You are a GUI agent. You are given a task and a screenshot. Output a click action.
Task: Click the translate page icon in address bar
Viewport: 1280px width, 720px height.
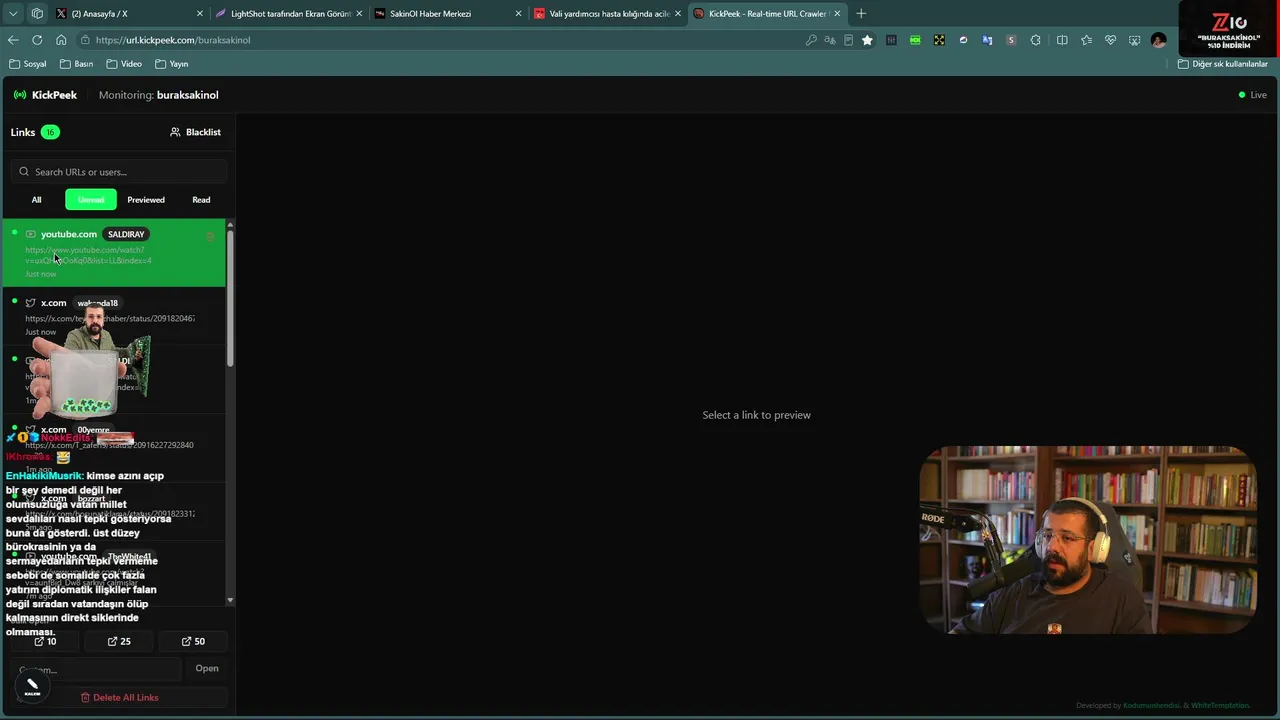point(830,40)
